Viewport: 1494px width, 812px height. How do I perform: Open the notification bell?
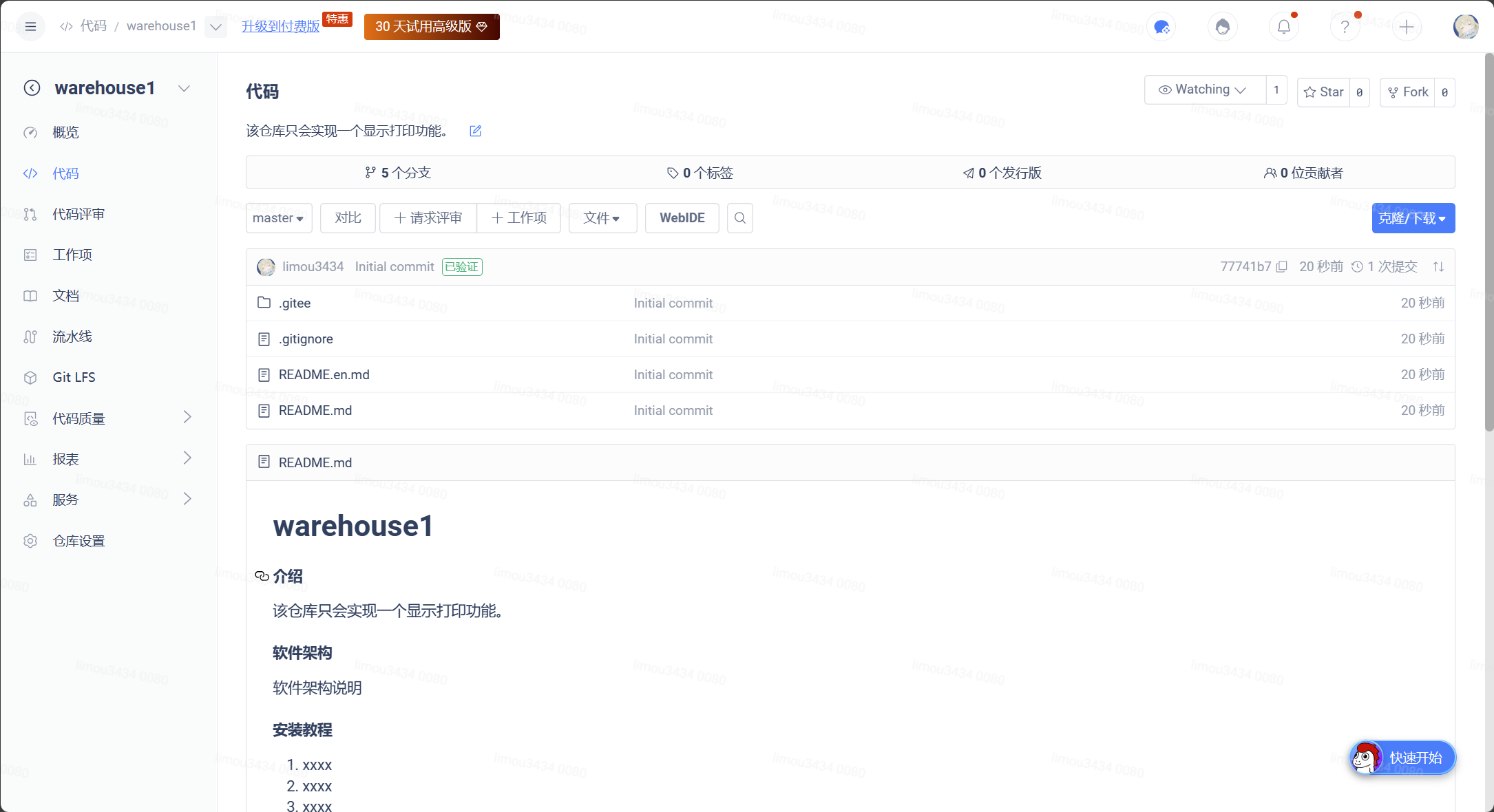1283,27
